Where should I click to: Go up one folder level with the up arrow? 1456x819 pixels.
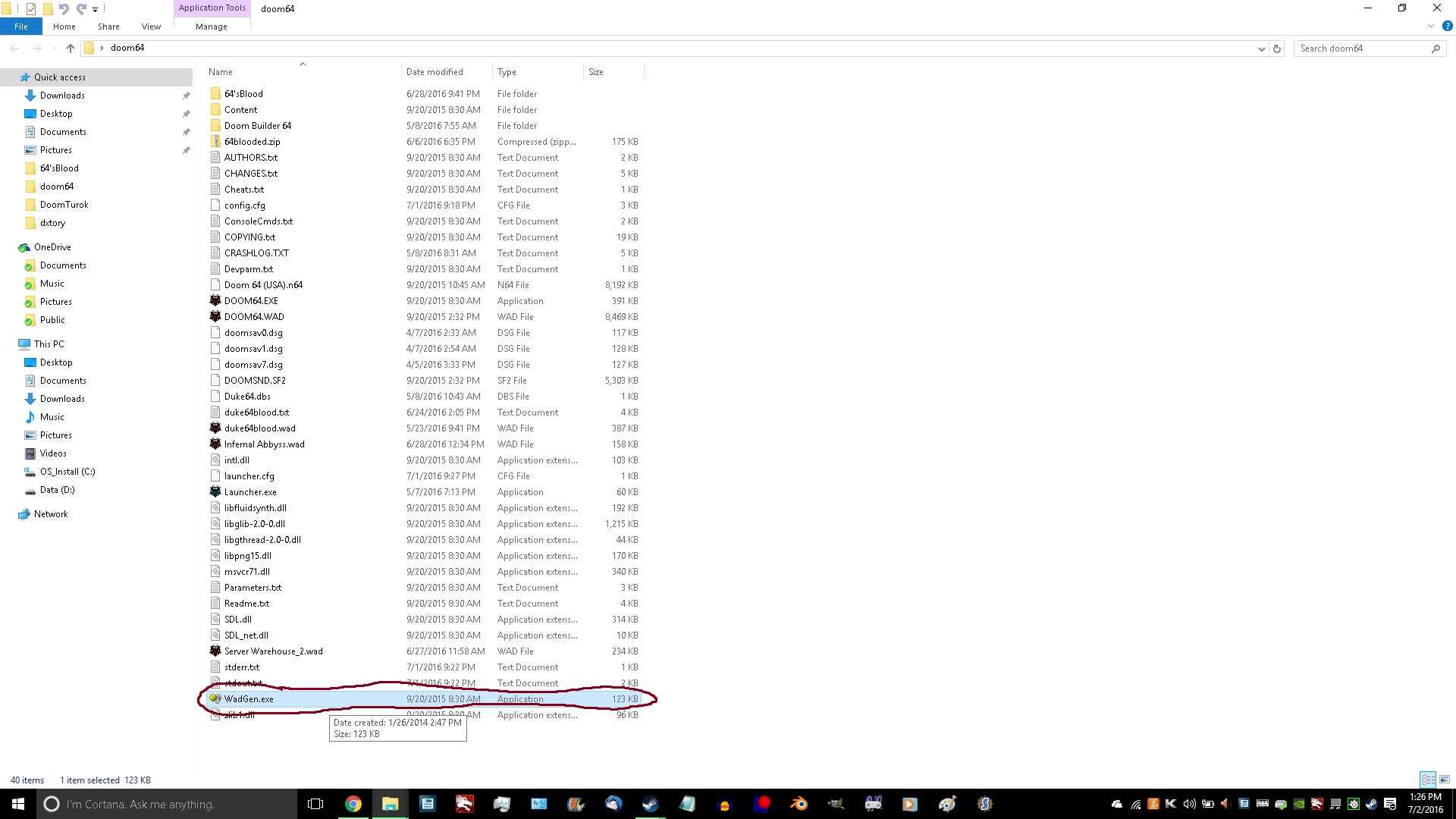click(71, 49)
